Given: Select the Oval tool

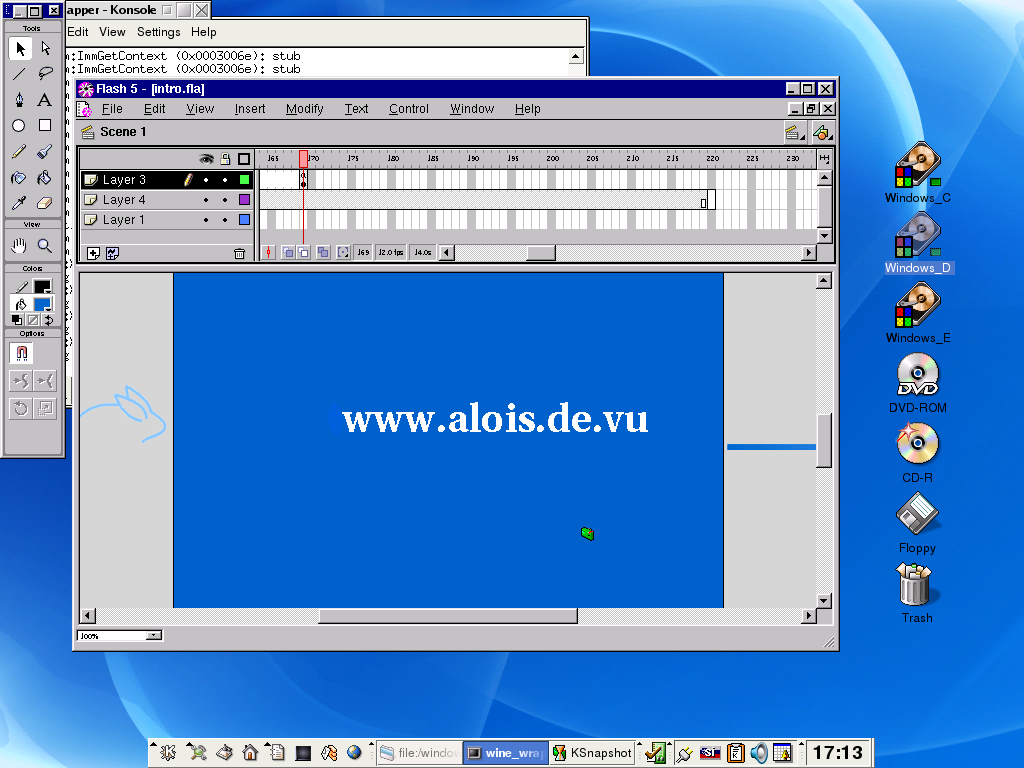Looking at the screenshot, I should tap(20, 125).
